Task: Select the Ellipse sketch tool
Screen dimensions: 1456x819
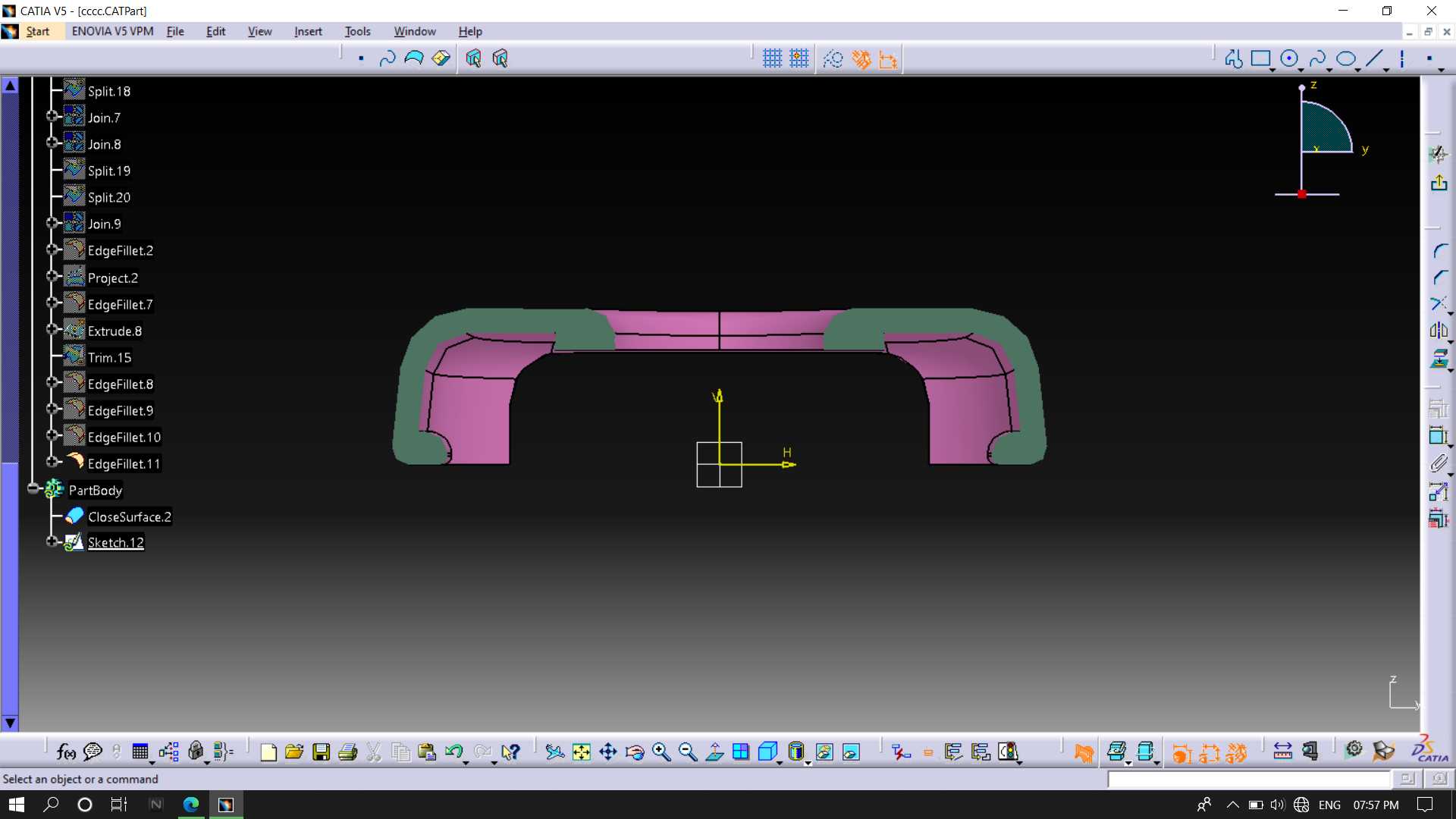Action: coord(1346,58)
